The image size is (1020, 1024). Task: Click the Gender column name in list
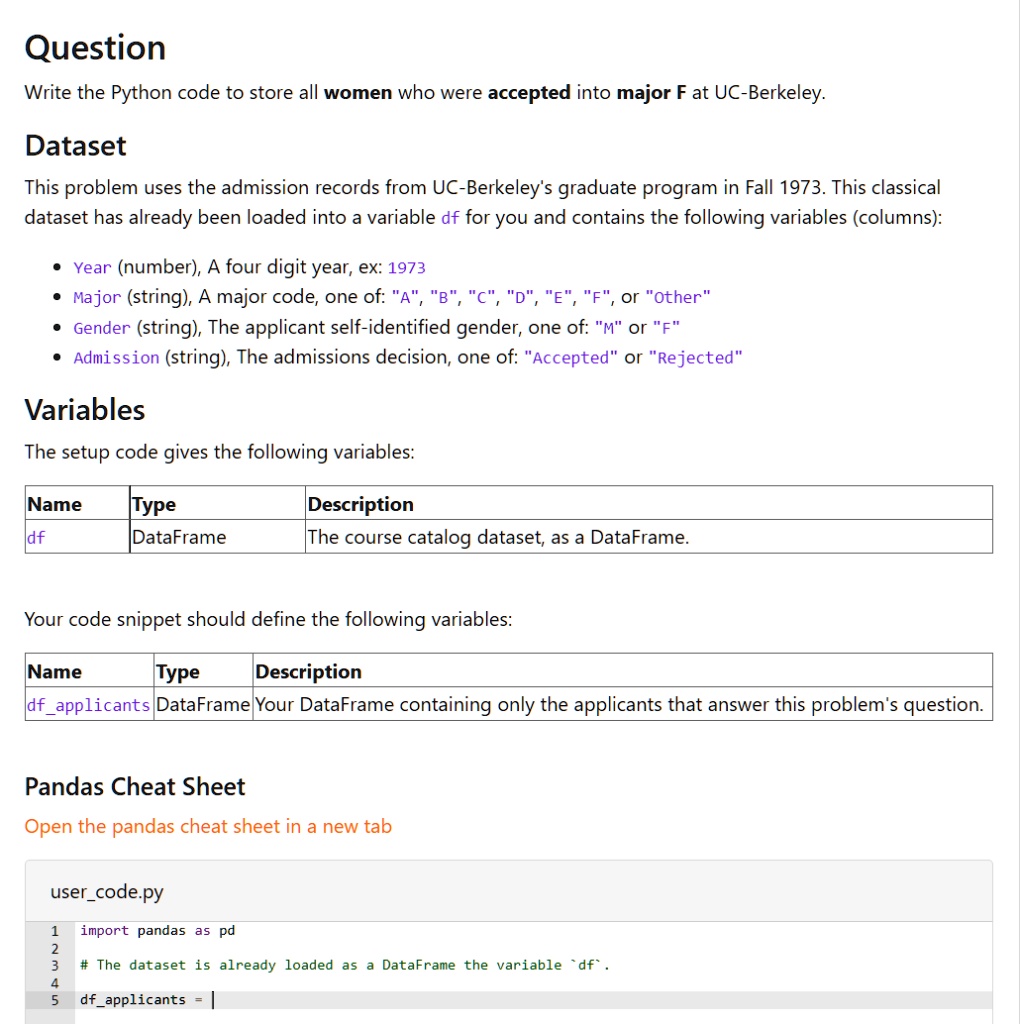pos(102,328)
